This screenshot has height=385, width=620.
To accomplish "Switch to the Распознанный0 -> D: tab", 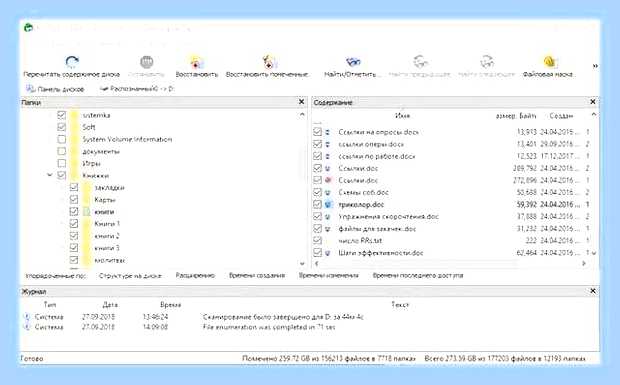I will coord(137,89).
